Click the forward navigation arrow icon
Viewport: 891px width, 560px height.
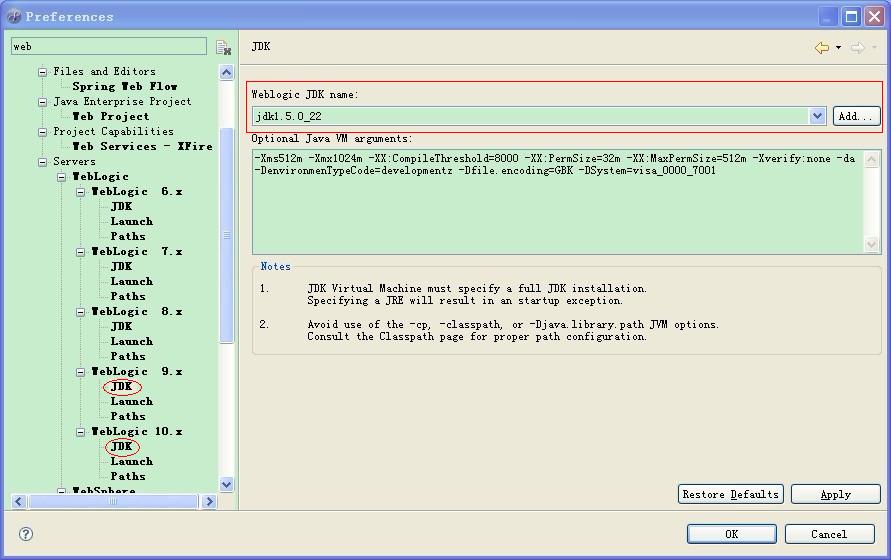click(x=858, y=48)
